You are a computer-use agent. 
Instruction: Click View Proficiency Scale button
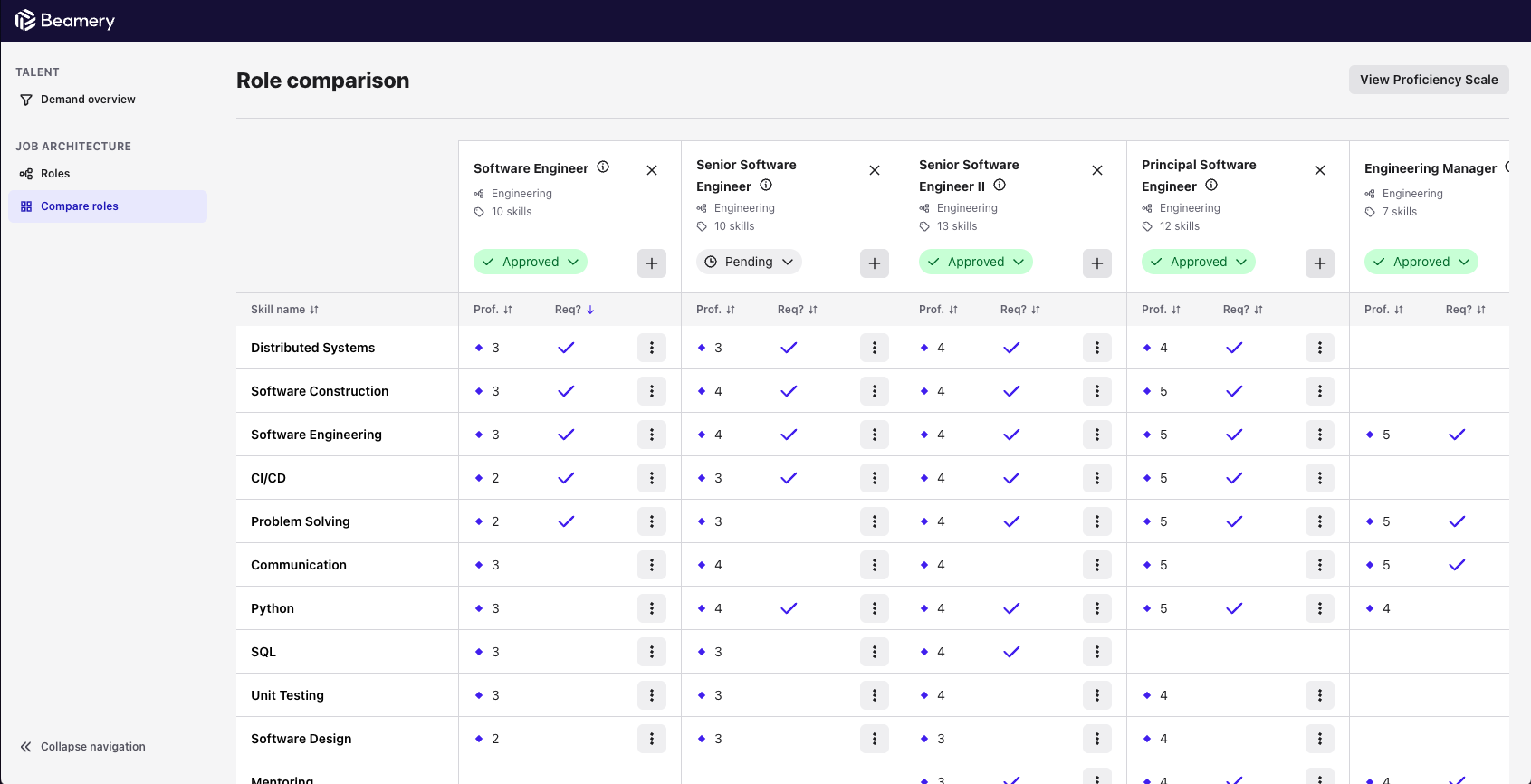pos(1428,80)
